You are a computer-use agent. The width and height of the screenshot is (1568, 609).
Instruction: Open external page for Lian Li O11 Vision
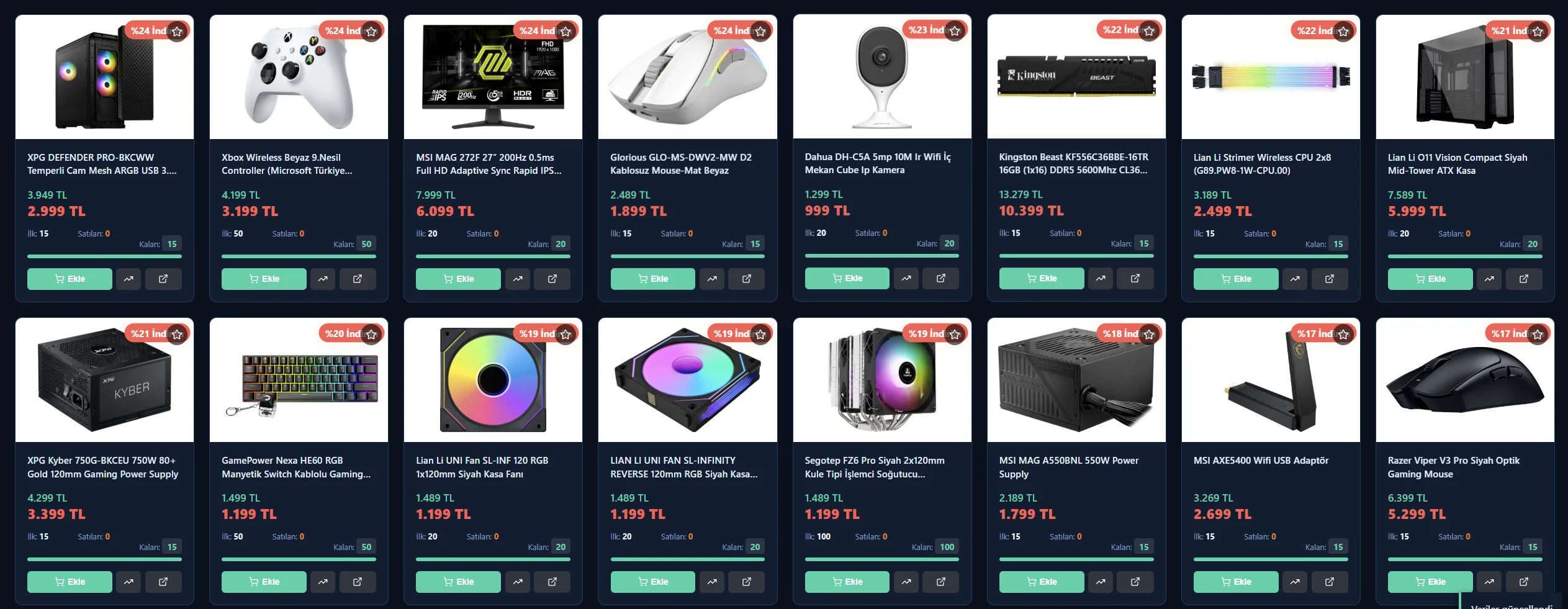point(1524,279)
